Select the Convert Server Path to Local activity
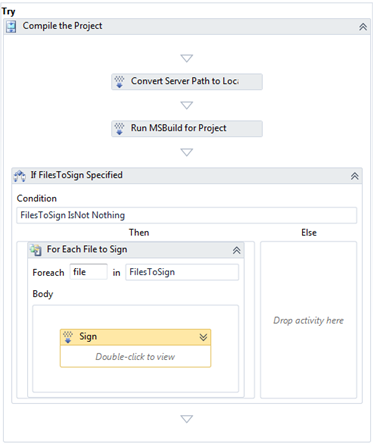The height and width of the screenshot is (444, 373). click(187, 82)
